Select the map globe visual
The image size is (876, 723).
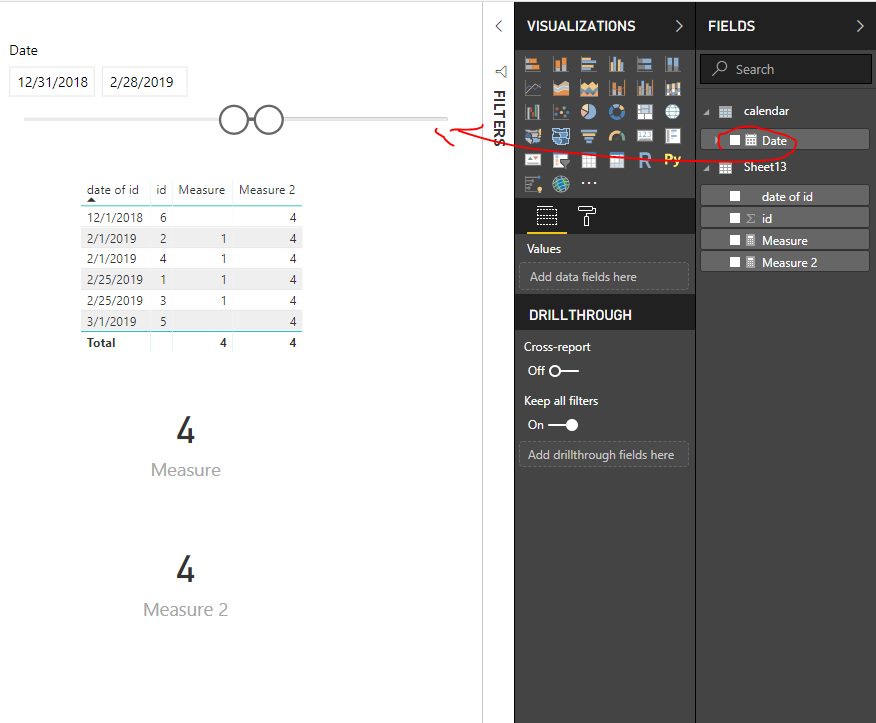673,112
